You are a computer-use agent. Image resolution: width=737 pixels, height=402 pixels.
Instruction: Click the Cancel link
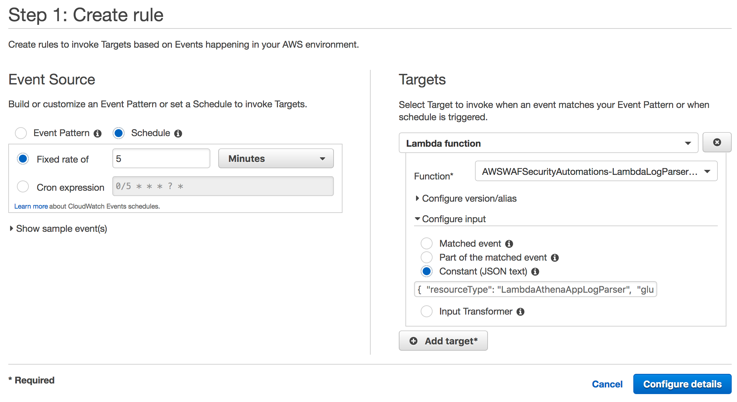pos(607,384)
